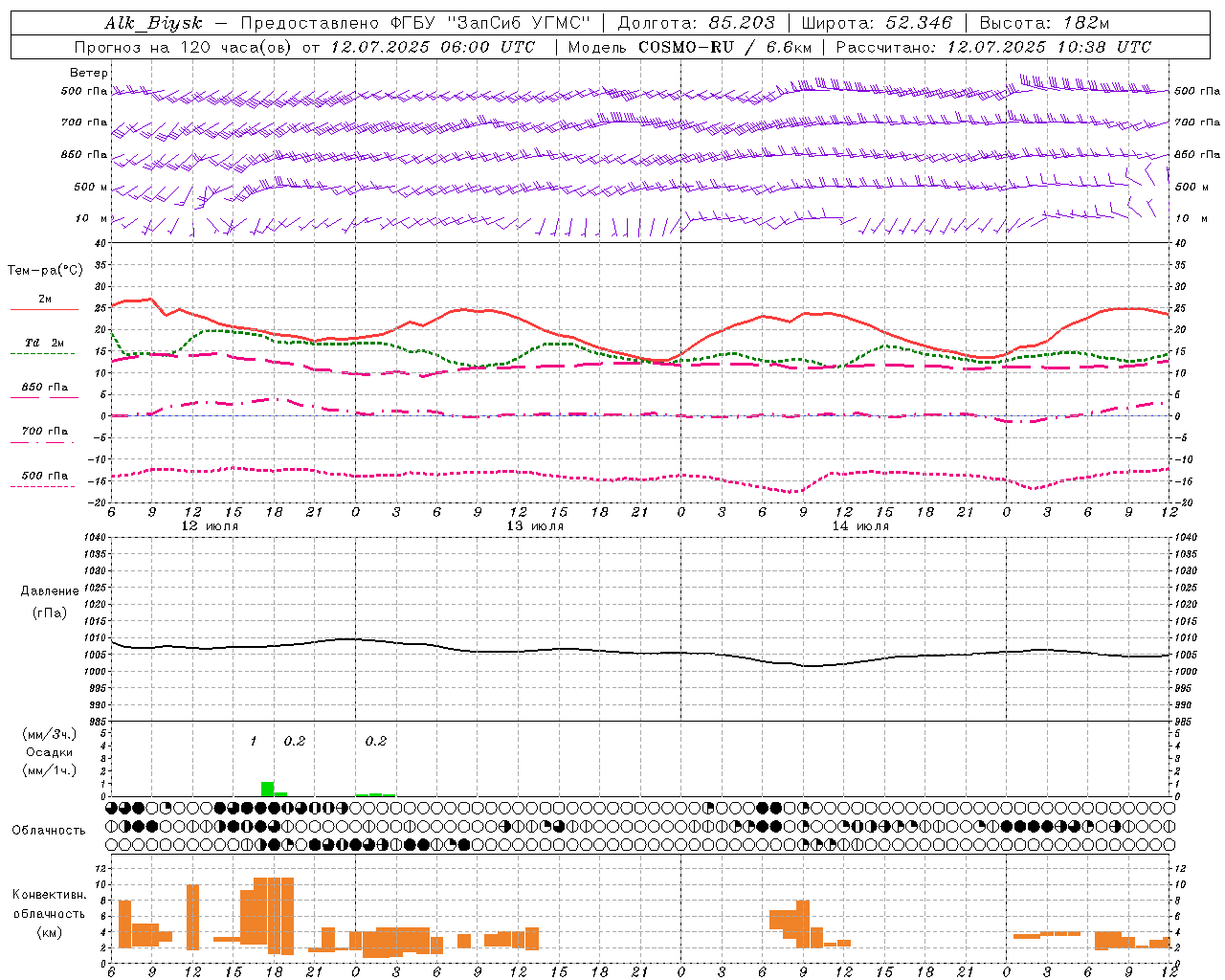Click the 'Ветер' wind section label
The width and height of the screenshot is (1225, 980).
(89, 73)
